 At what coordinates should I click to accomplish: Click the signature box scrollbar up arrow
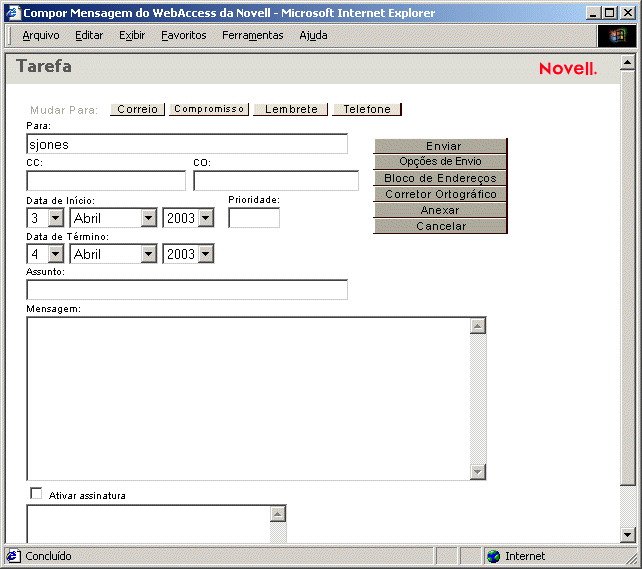tap(278, 514)
